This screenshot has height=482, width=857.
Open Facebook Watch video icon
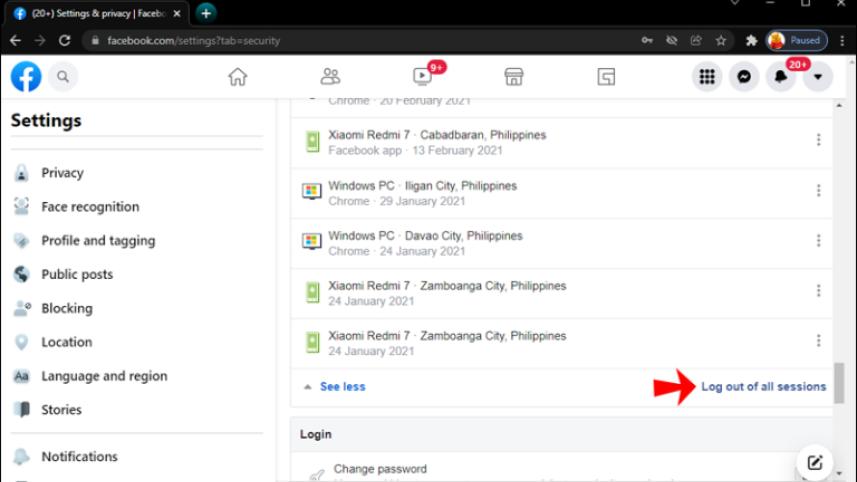(x=422, y=77)
